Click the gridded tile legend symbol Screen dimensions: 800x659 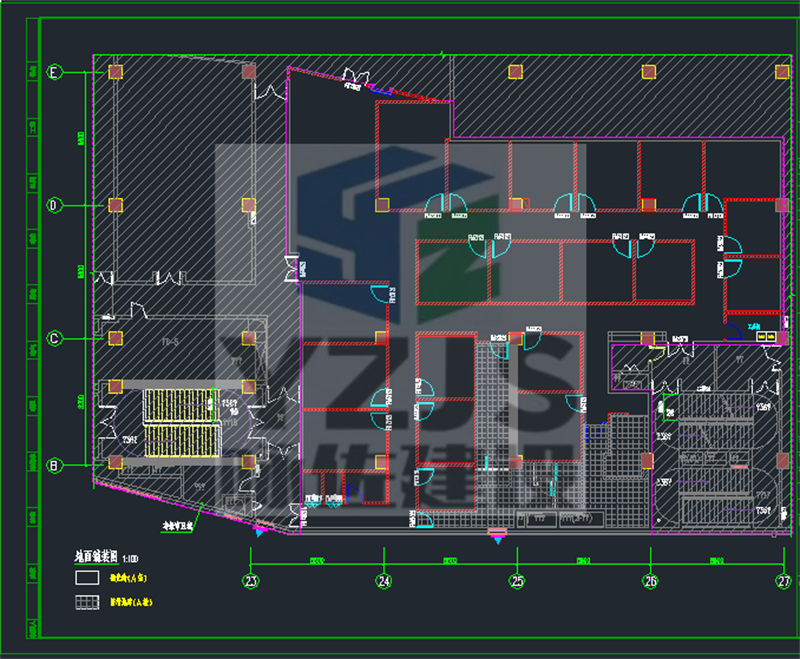87,603
